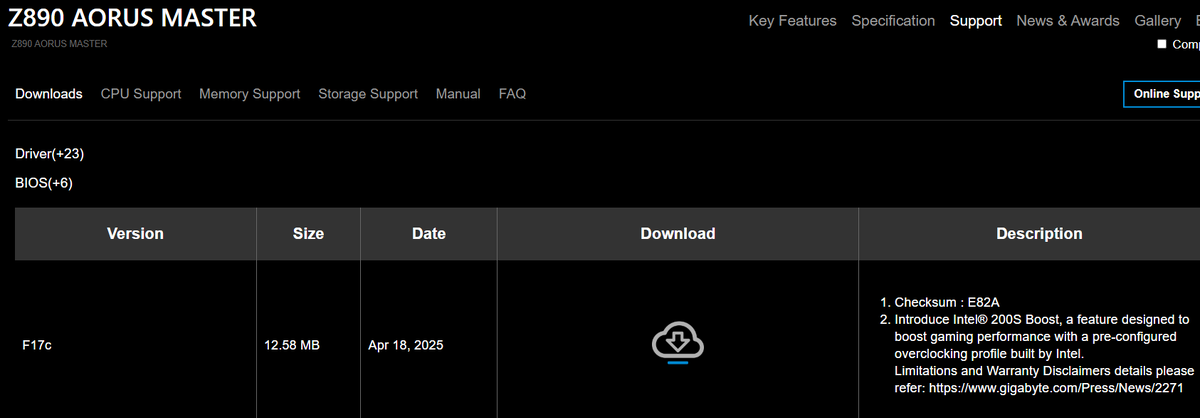The image size is (1200, 418).
Task: Open the Gallery tab
Action: tap(1157, 21)
